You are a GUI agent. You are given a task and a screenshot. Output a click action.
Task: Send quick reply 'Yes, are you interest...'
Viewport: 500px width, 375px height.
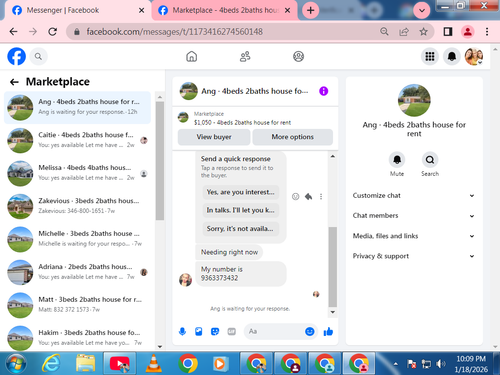(240, 192)
